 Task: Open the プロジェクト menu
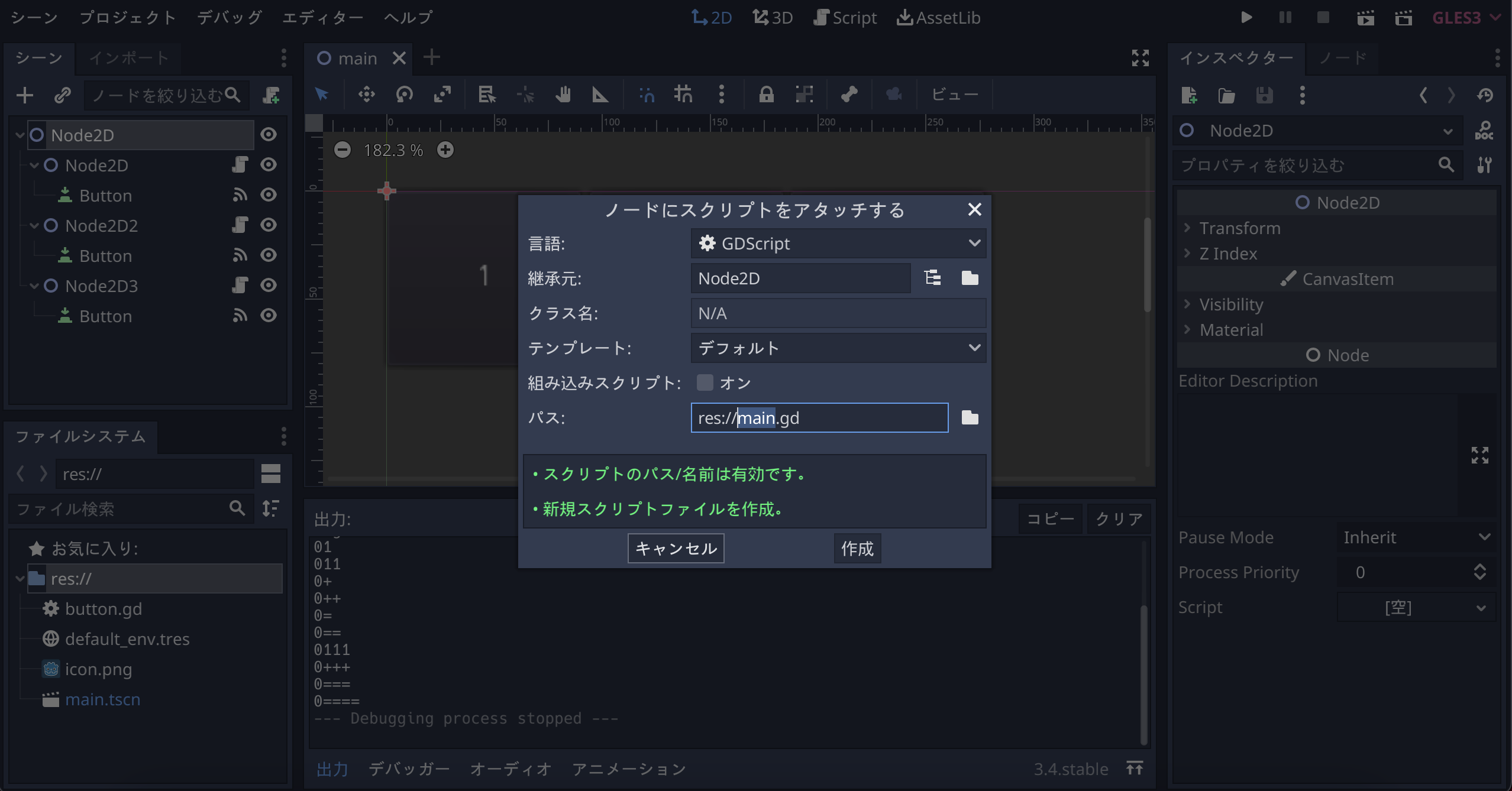click(128, 17)
